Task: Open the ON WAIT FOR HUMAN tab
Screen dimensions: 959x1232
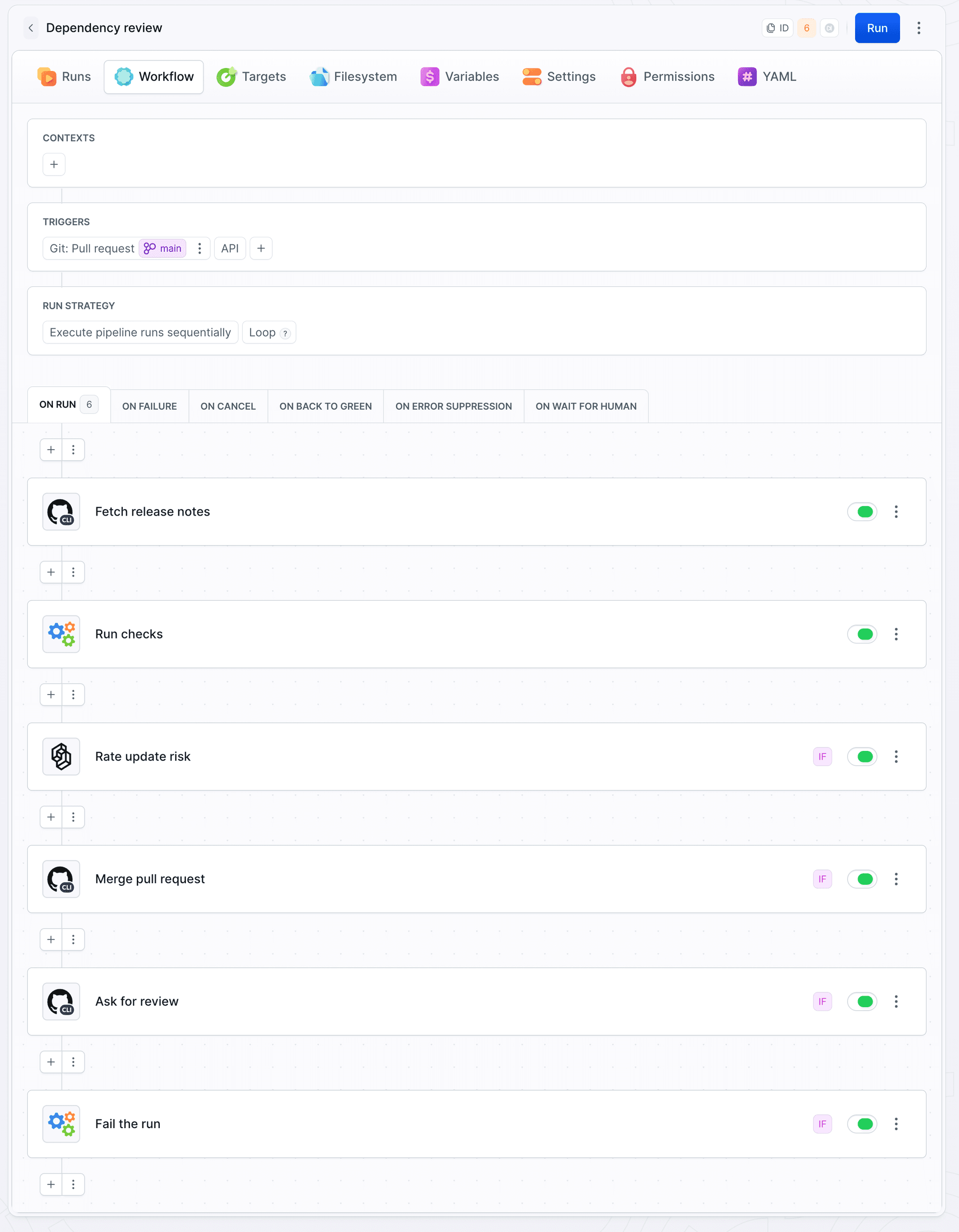Action: click(586, 406)
